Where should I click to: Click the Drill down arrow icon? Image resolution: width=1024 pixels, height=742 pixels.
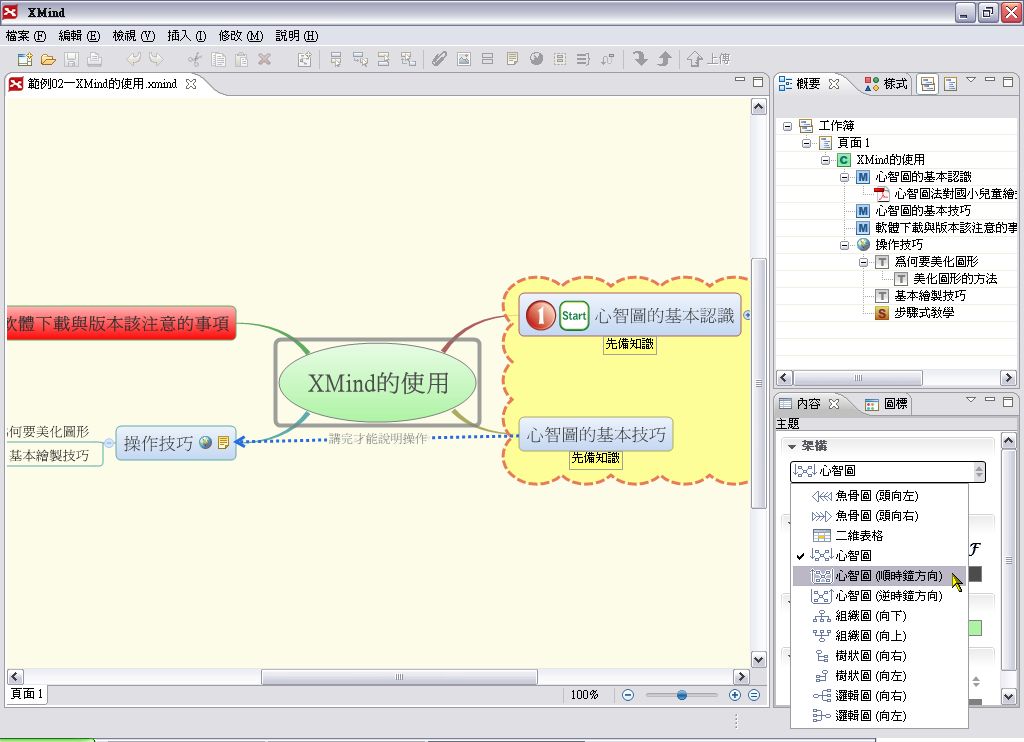pos(640,59)
